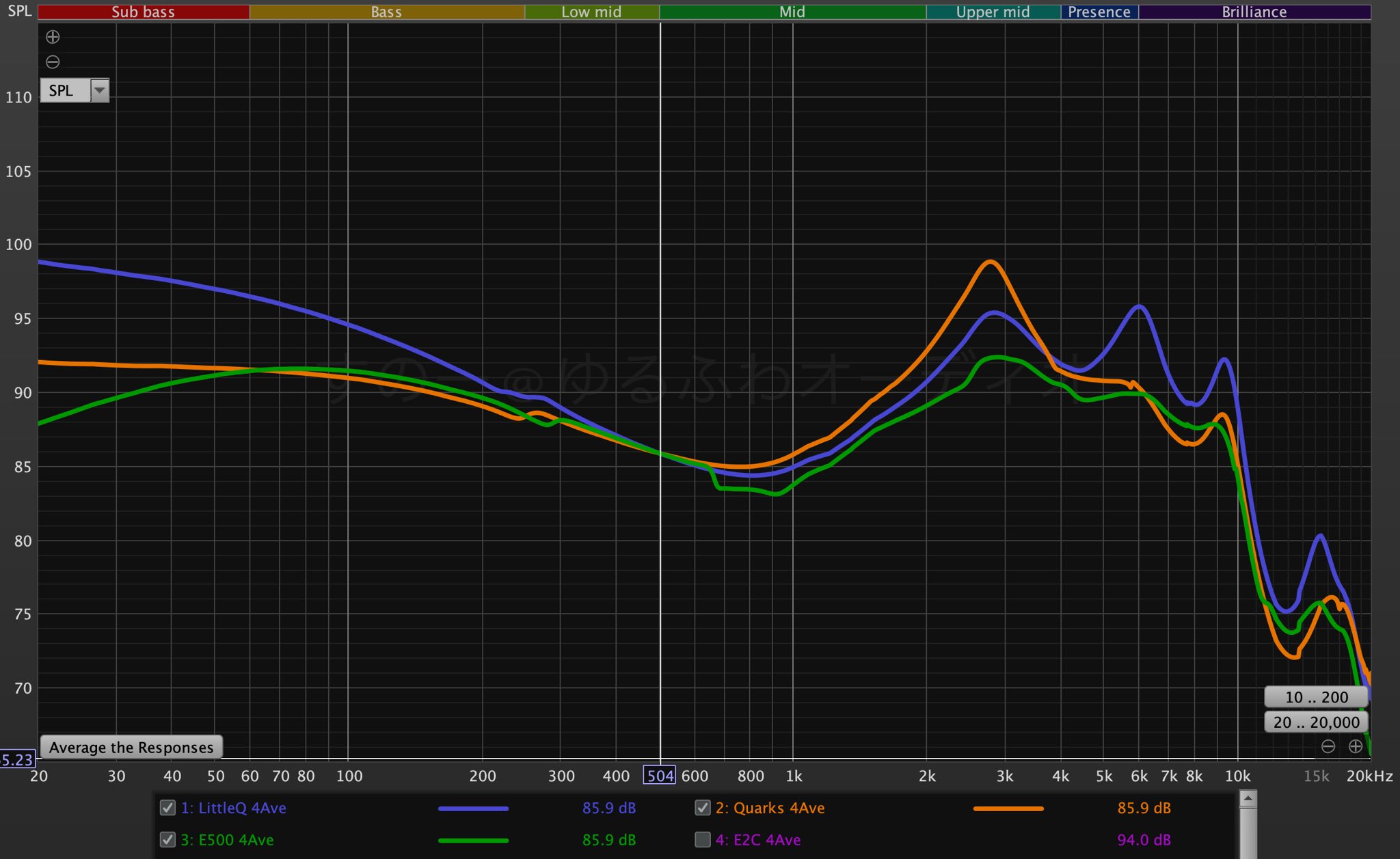Click the E2C 94.0 dB value
This screenshot has width=1400, height=859.
1144,839
